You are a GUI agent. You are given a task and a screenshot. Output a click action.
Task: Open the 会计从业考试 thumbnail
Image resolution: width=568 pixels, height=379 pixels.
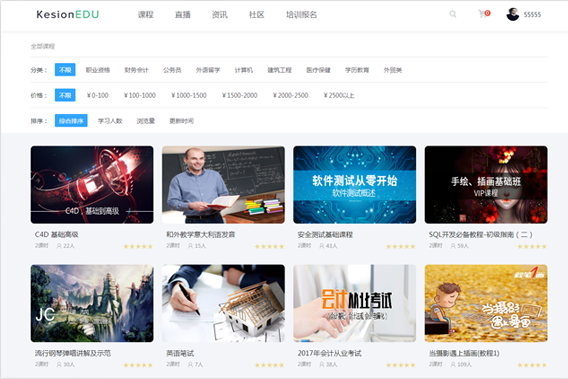click(x=355, y=303)
